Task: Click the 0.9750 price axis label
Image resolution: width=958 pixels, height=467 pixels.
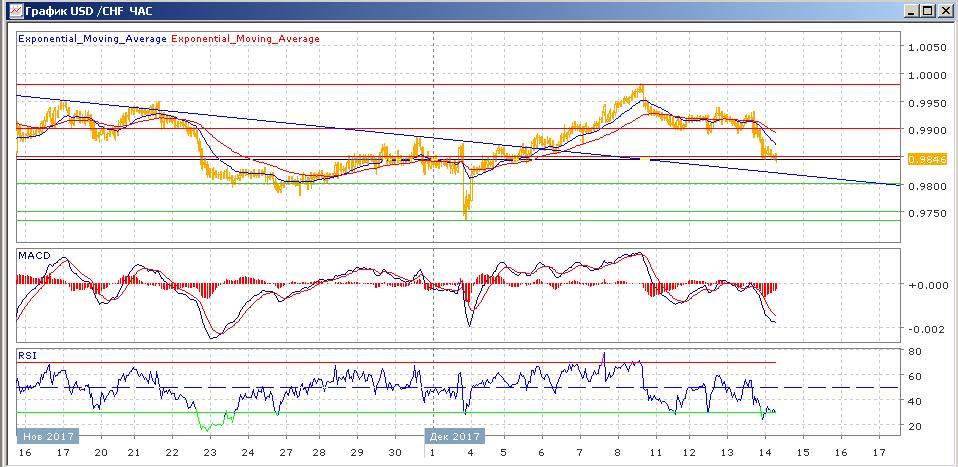Action: point(927,213)
